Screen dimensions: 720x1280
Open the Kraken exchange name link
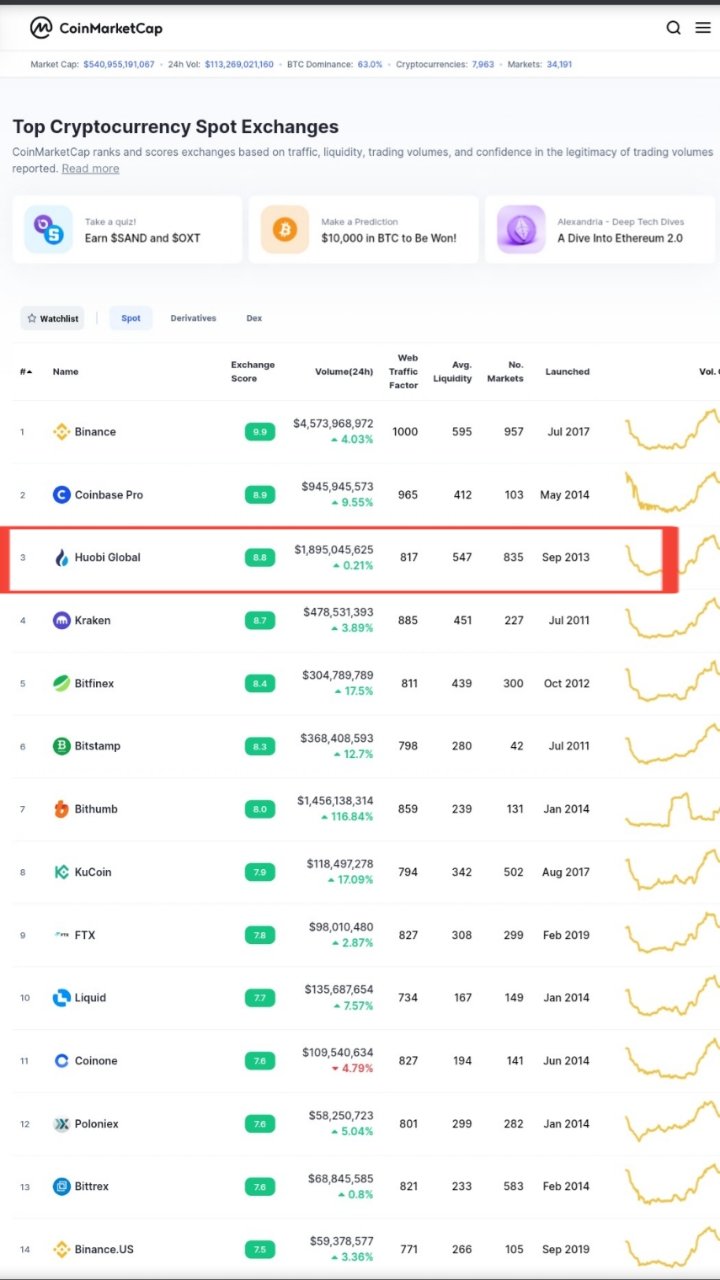point(92,621)
